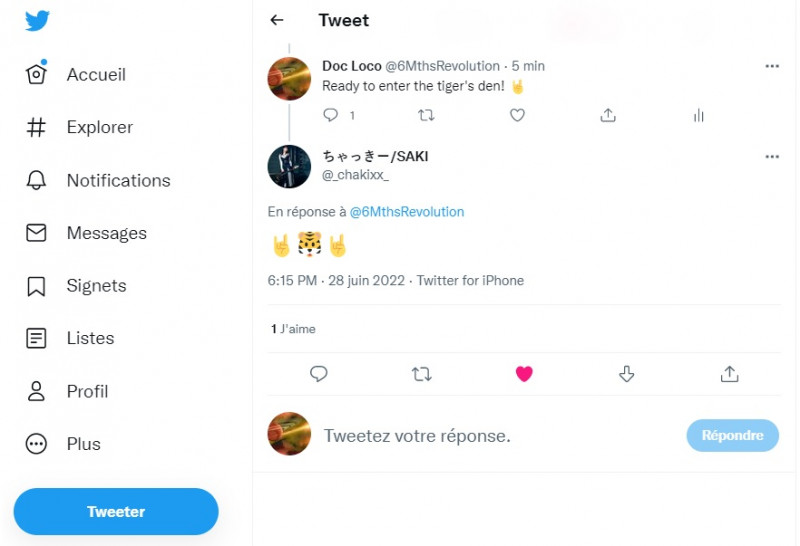Viewport: 800px width, 546px height.
Task: Download the SAKI tweet using down arrow icon
Action: [x=627, y=374]
